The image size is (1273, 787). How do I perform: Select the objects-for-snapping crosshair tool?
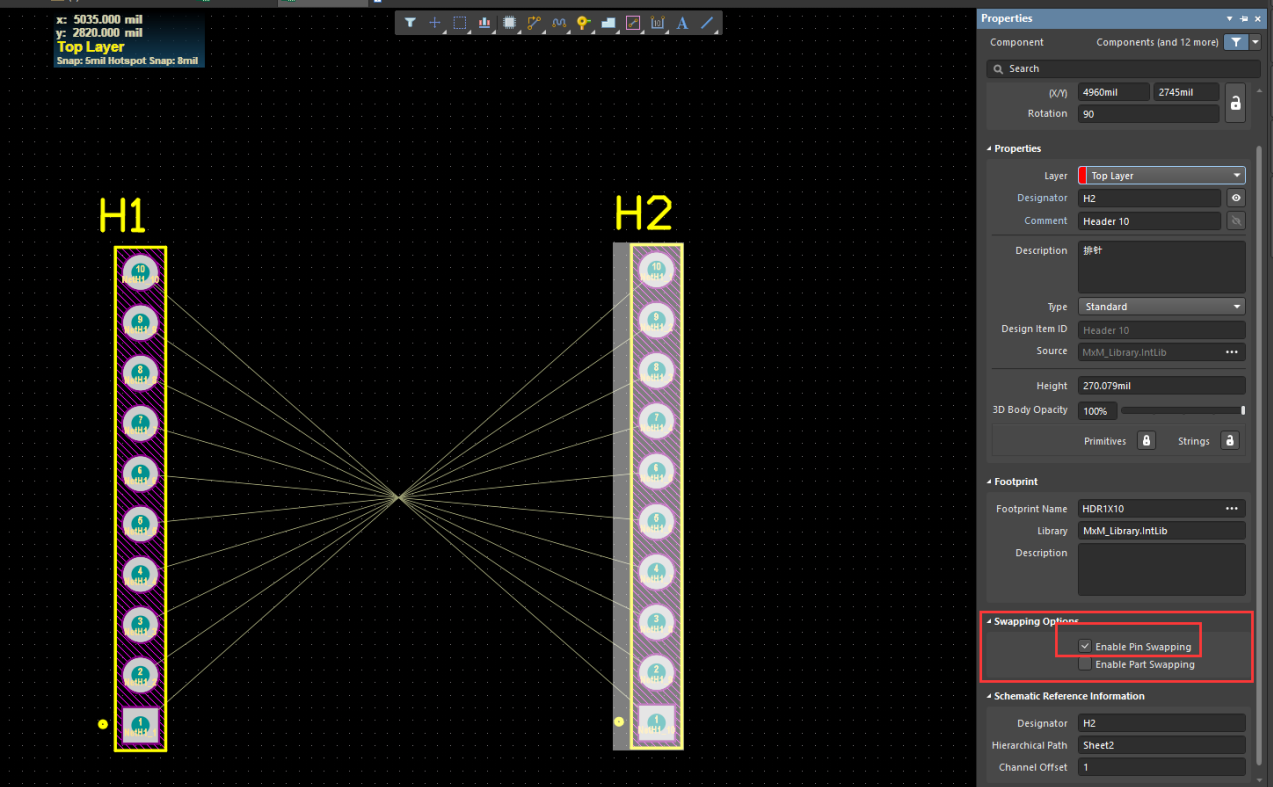(435, 22)
